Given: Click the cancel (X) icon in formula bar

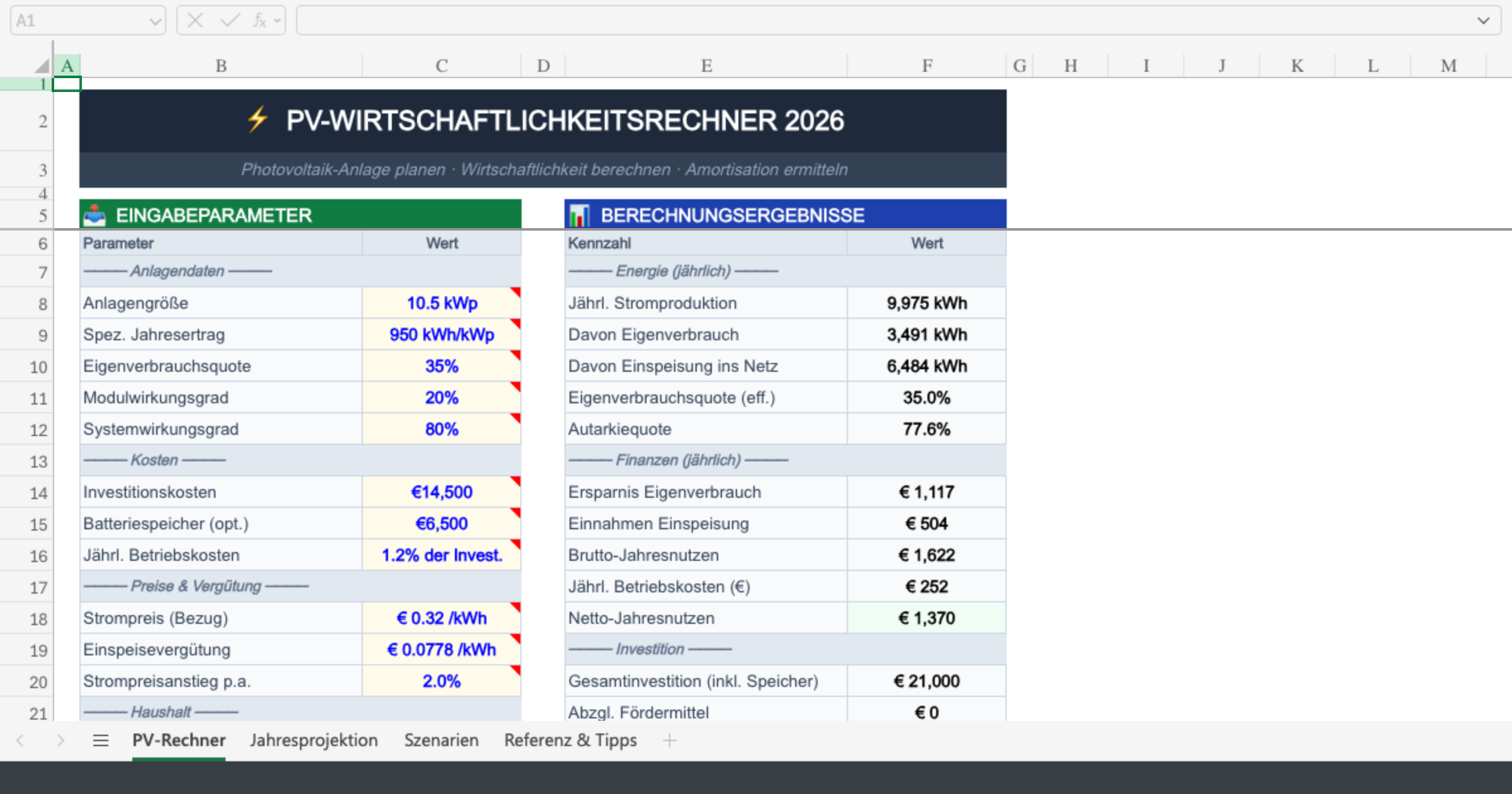Looking at the screenshot, I should (x=195, y=21).
